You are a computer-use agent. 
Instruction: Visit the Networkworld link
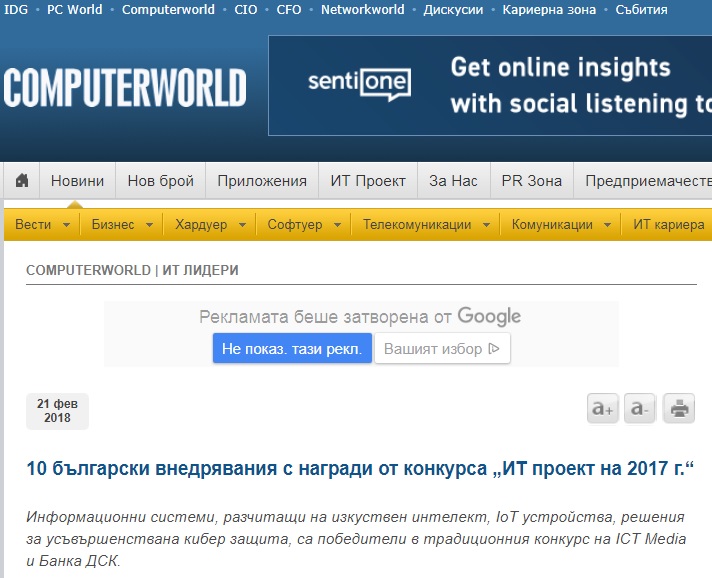pyautogui.click(x=362, y=10)
